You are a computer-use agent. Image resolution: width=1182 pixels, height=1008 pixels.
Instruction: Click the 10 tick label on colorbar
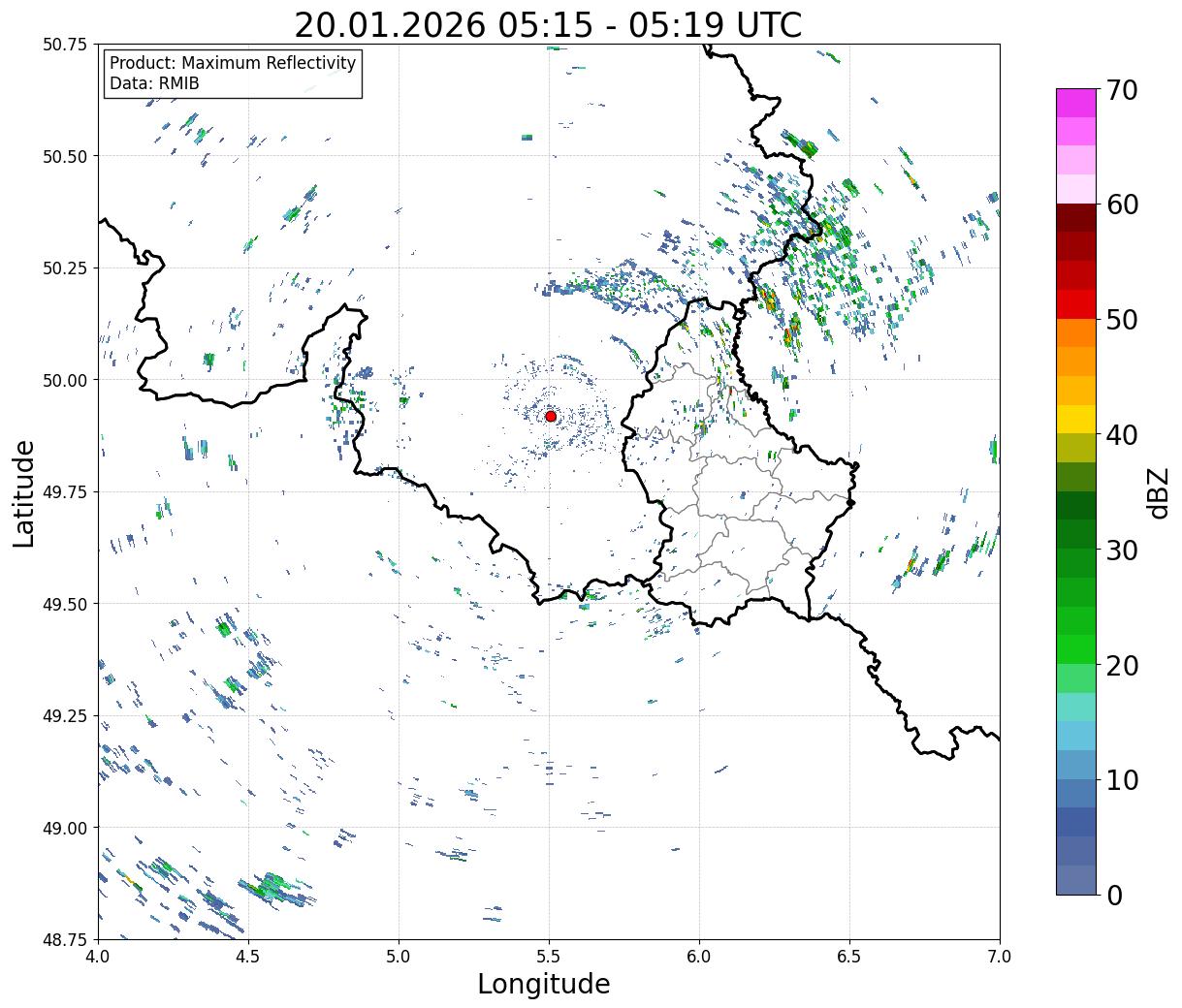click(x=1122, y=780)
